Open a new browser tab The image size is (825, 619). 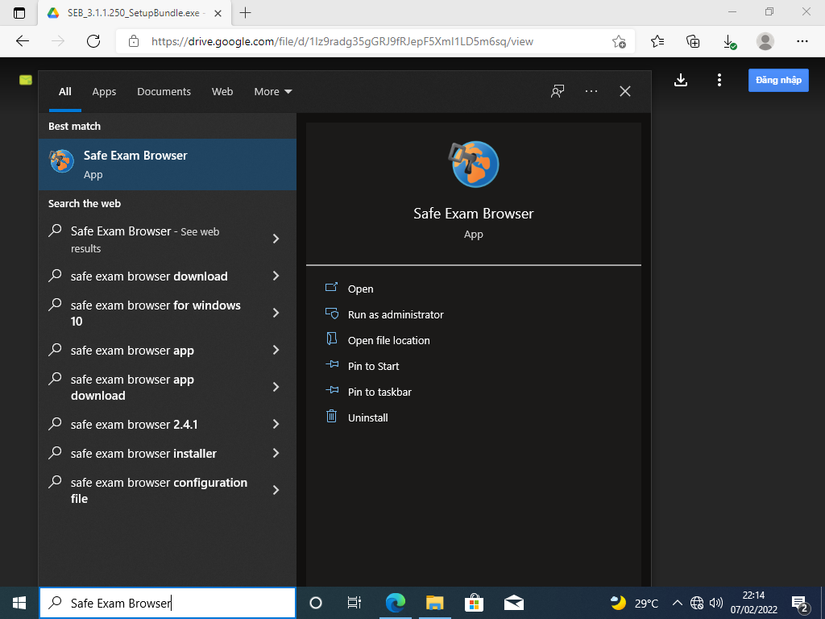(x=245, y=13)
